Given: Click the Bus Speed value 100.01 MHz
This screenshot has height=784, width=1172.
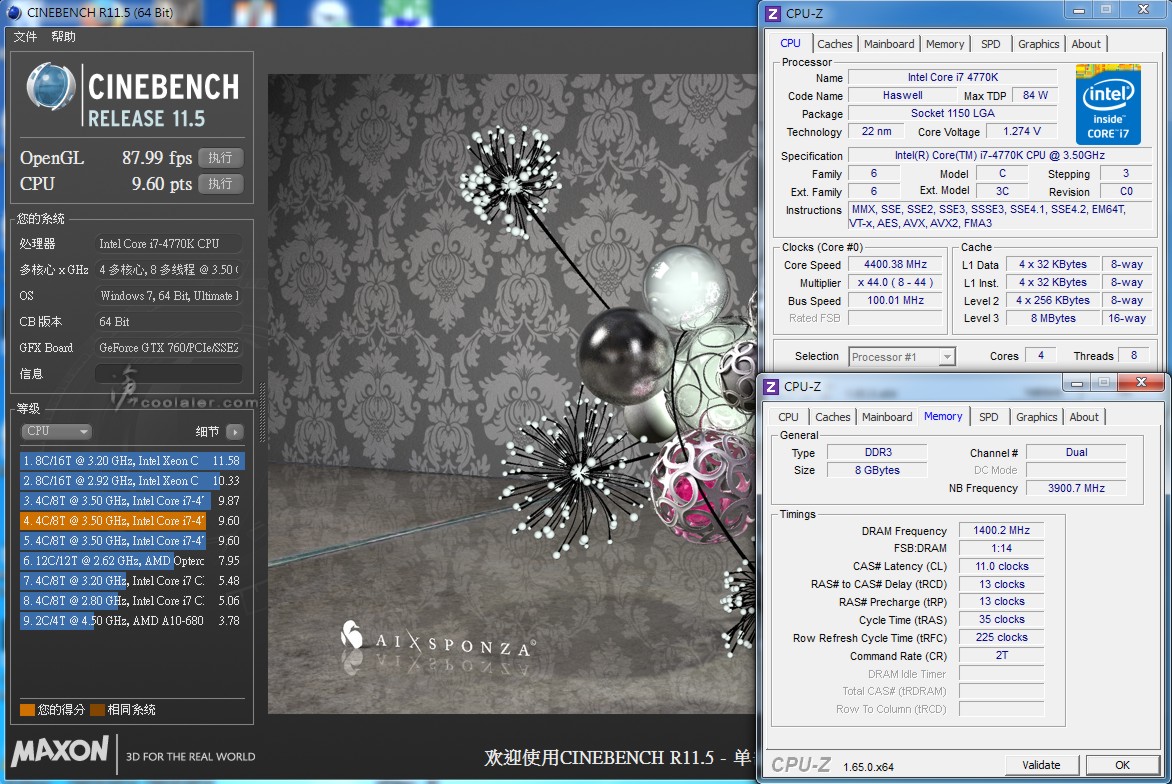Looking at the screenshot, I should pos(895,300).
